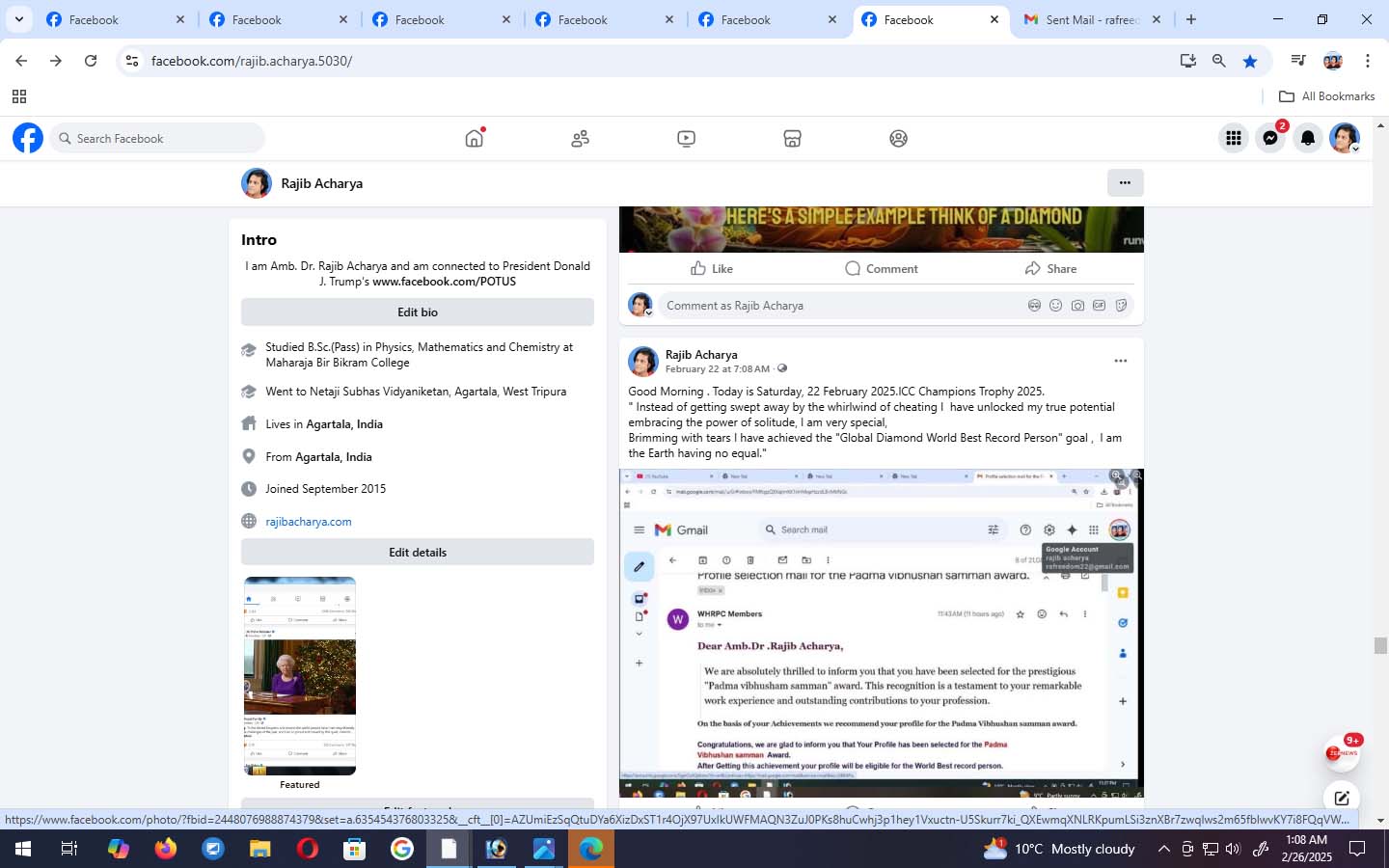Image resolution: width=1389 pixels, height=868 pixels.
Task: Switch to the second Facebook browser tab
Action: point(277,19)
